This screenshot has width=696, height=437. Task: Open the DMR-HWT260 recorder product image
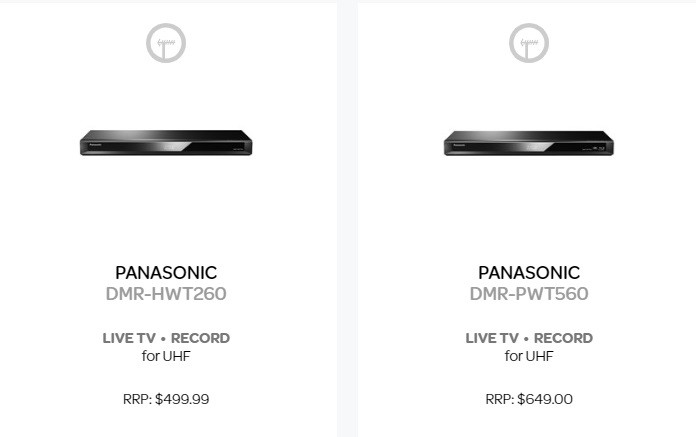tap(166, 143)
